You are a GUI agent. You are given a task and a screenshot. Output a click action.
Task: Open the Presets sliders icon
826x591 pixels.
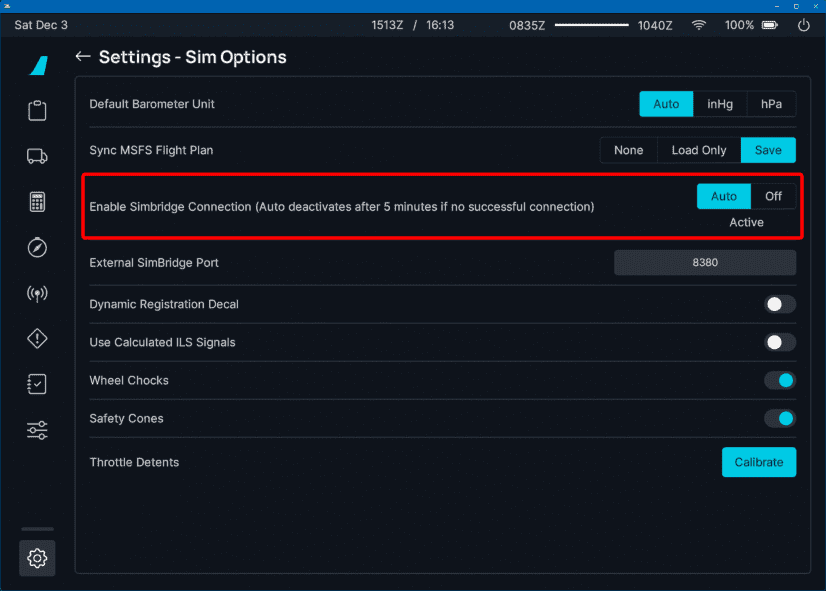37,431
